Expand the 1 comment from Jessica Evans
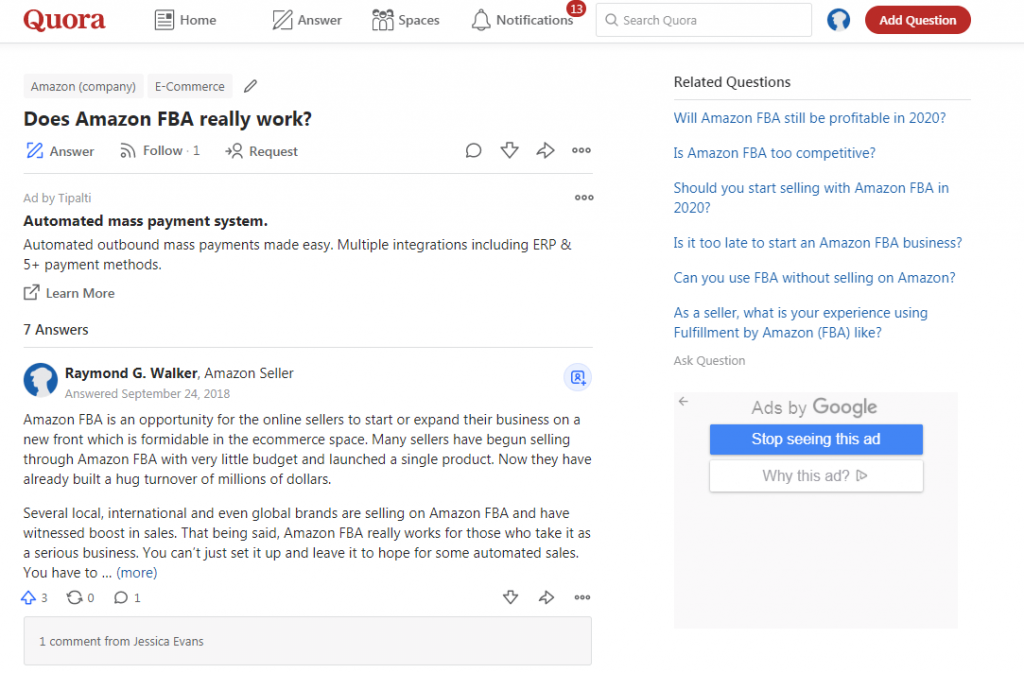 pyautogui.click(x=308, y=642)
